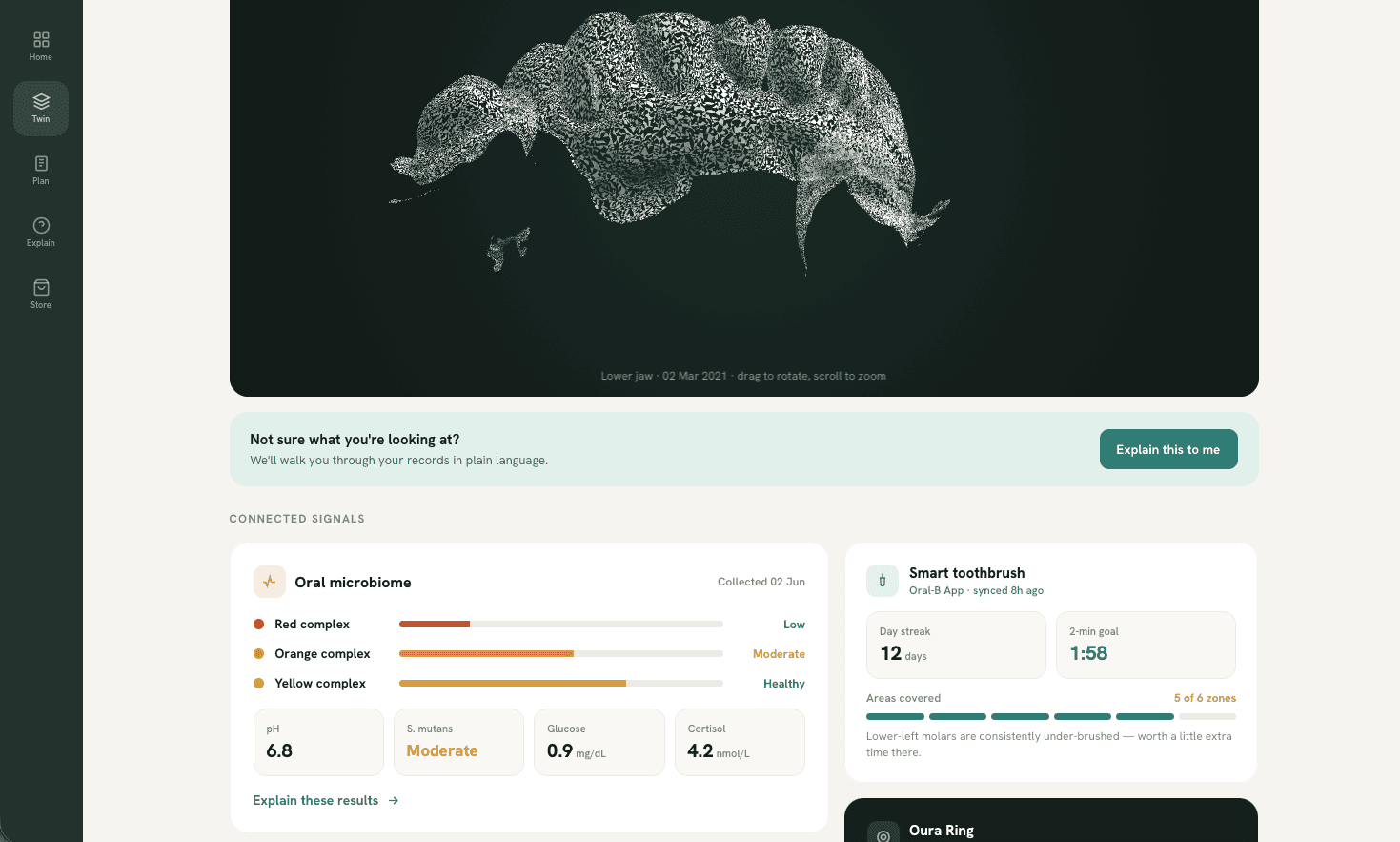Open the Cortisol 4.2 nmol/L tile
1400x842 pixels.
[x=740, y=742]
